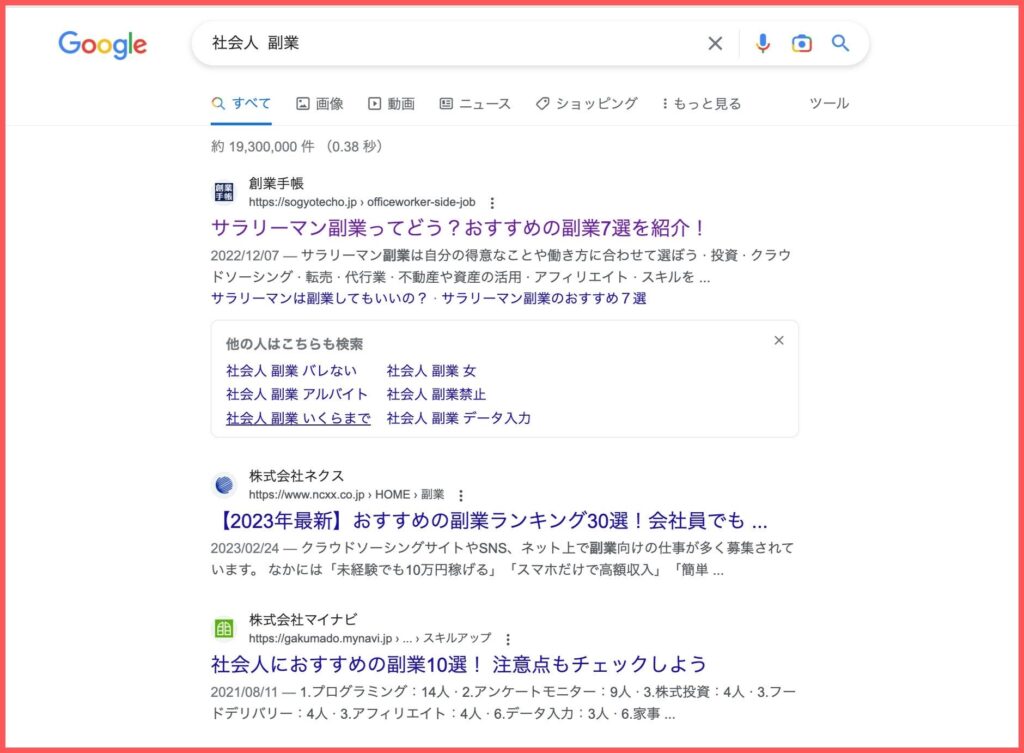Click the 創業手帳 site favicon
This screenshot has height=753, width=1024.
(224, 192)
